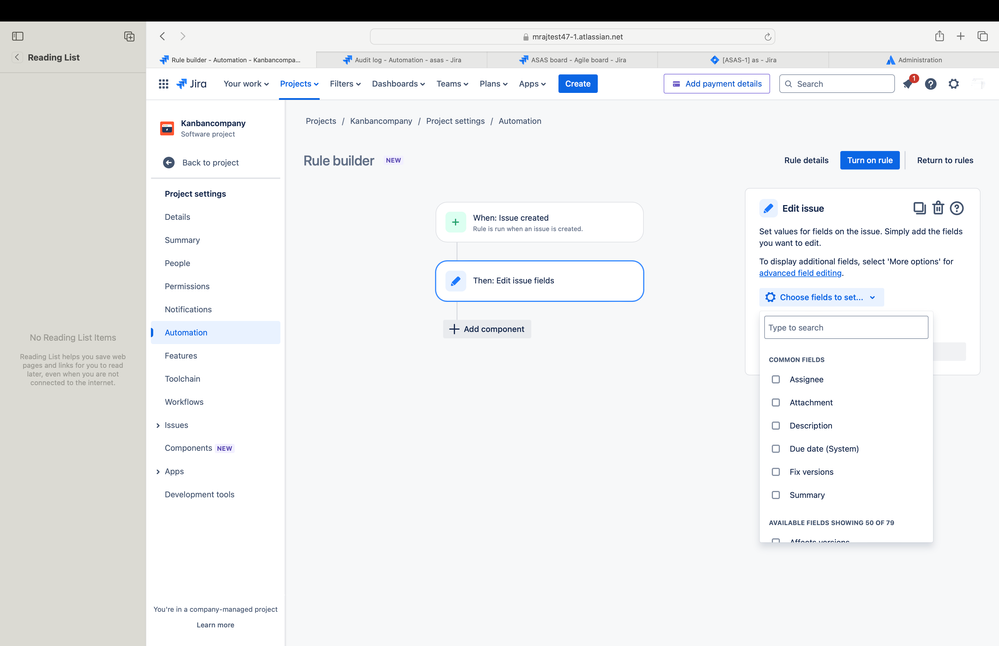The image size is (999, 646).
Task: Select the When: Issue created trigger card
Action: click(540, 222)
